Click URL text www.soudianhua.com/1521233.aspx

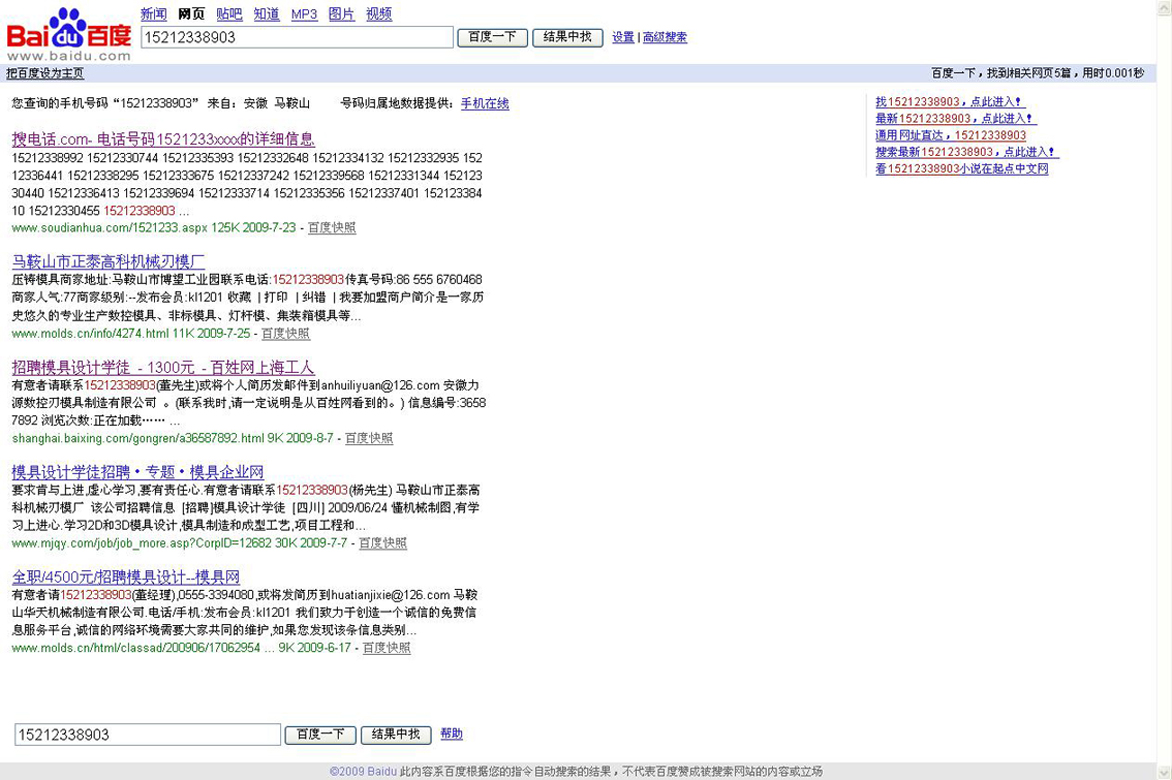pos(110,228)
